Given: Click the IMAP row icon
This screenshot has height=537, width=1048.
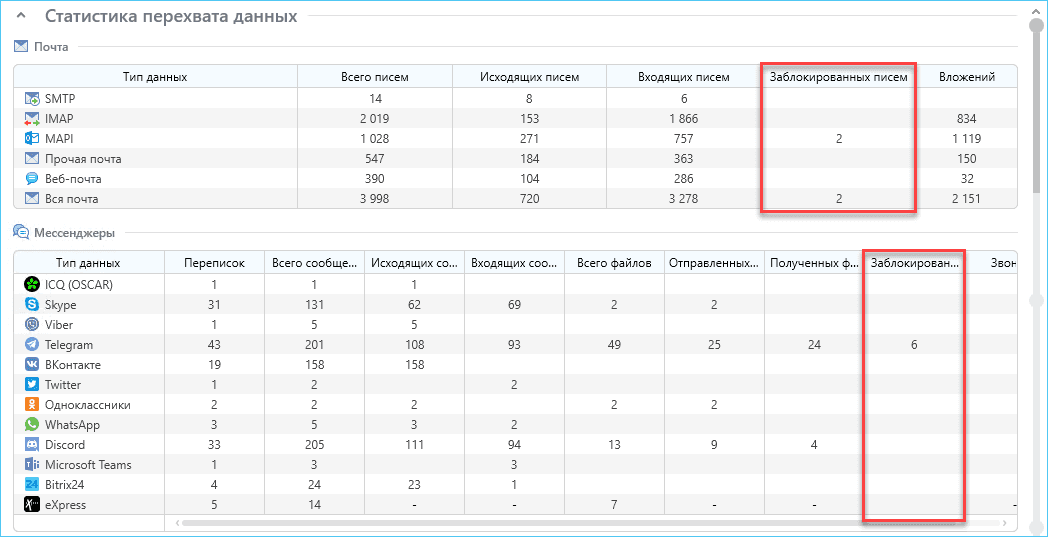Looking at the screenshot, I should click(32, 119).
